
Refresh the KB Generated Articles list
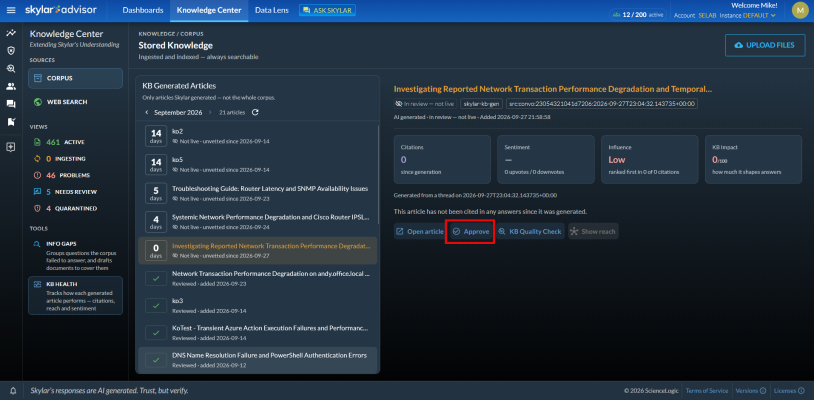[255, 112]
